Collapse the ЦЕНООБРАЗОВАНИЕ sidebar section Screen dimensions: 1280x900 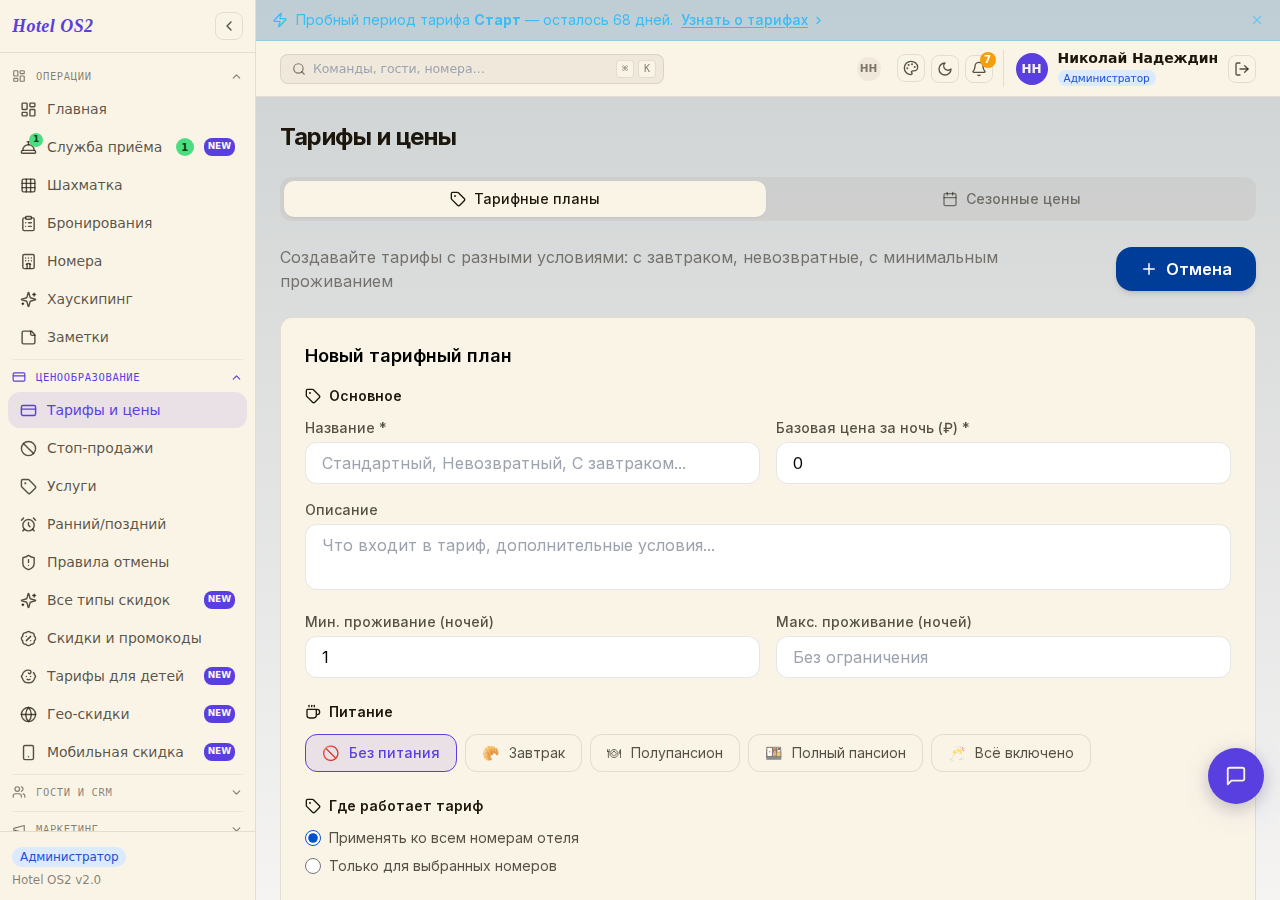(x=127, y=377)
